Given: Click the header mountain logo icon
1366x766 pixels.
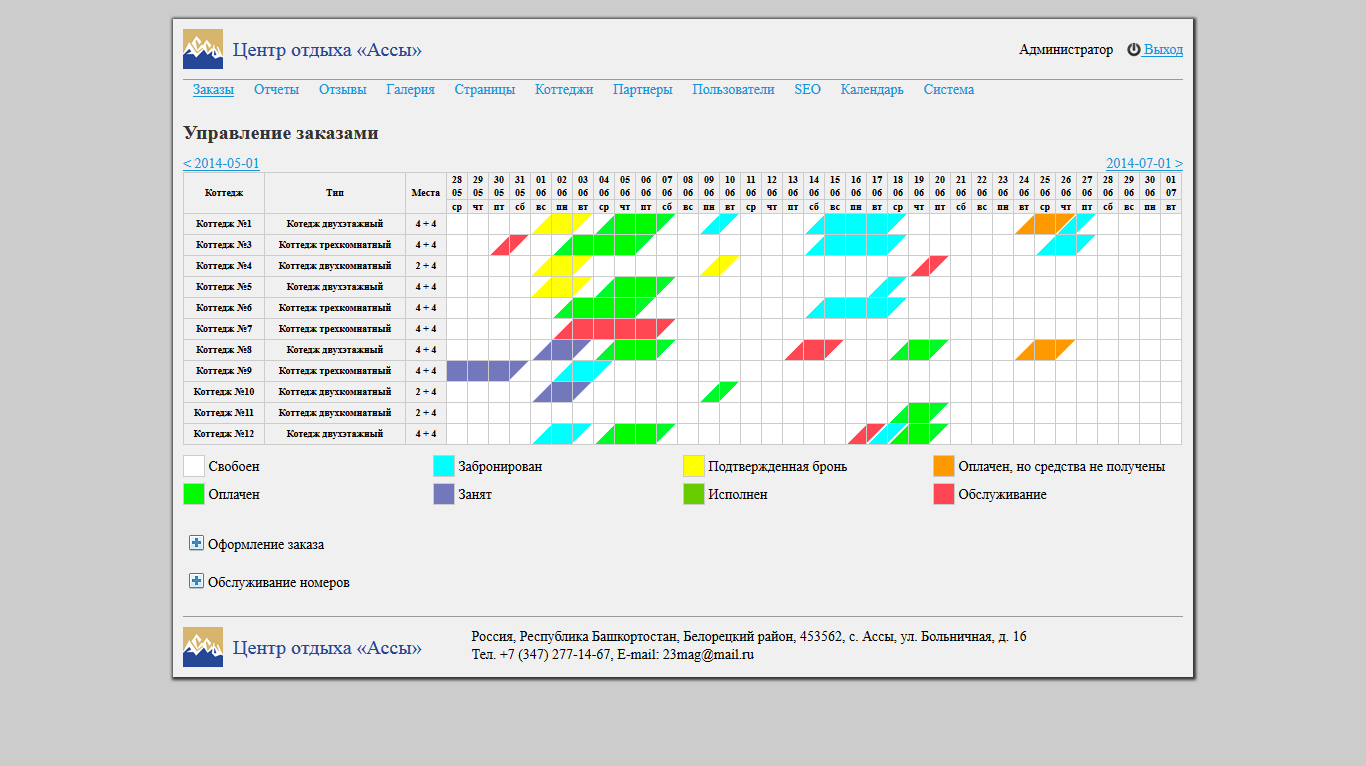Looking at the screenshot, I should pyautogui.click(x=203, y=49).
